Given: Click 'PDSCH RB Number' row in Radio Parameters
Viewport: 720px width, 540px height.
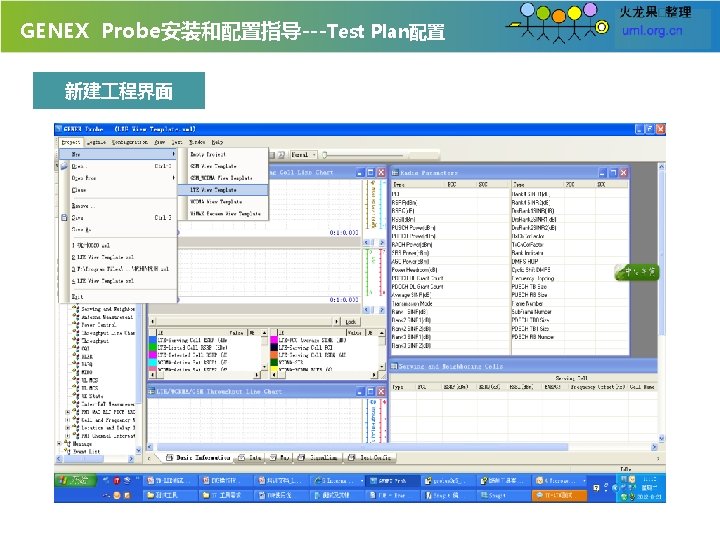Looking at the screenshot, I should coord(570,337).
